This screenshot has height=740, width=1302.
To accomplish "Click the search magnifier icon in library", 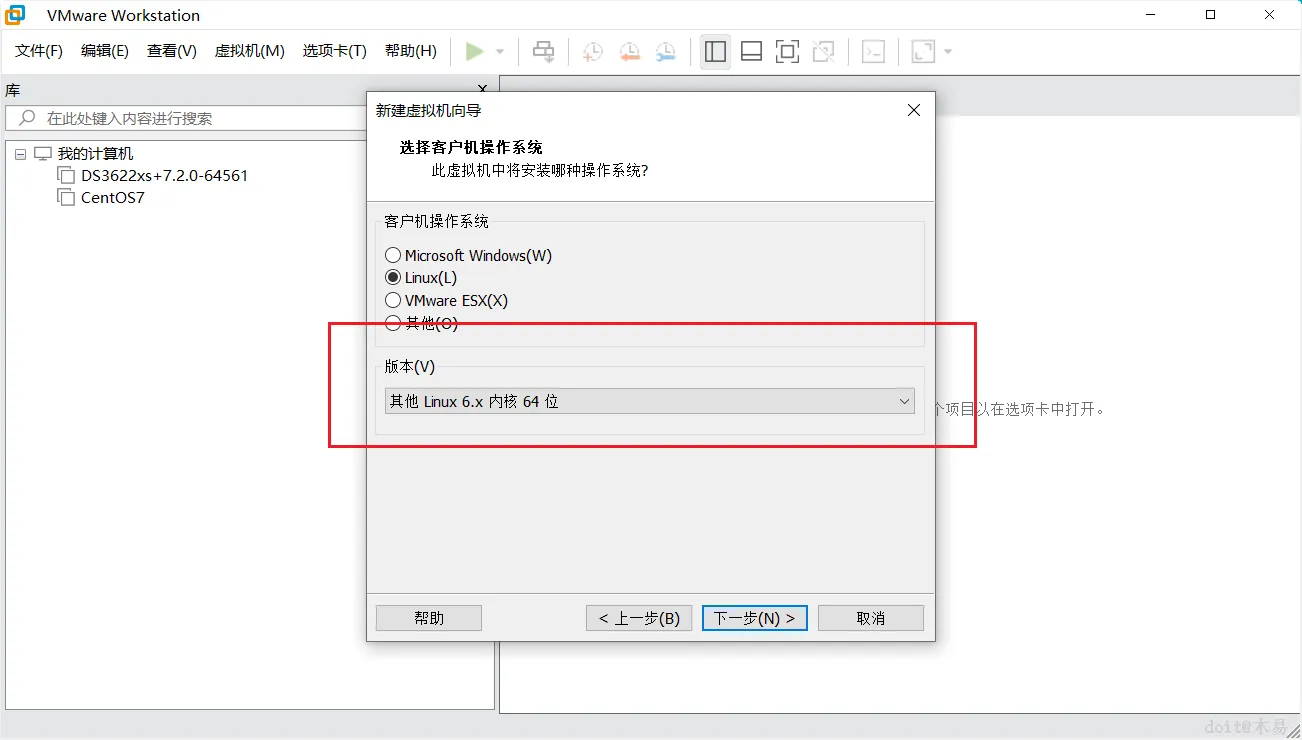I will tap(27, 118).
